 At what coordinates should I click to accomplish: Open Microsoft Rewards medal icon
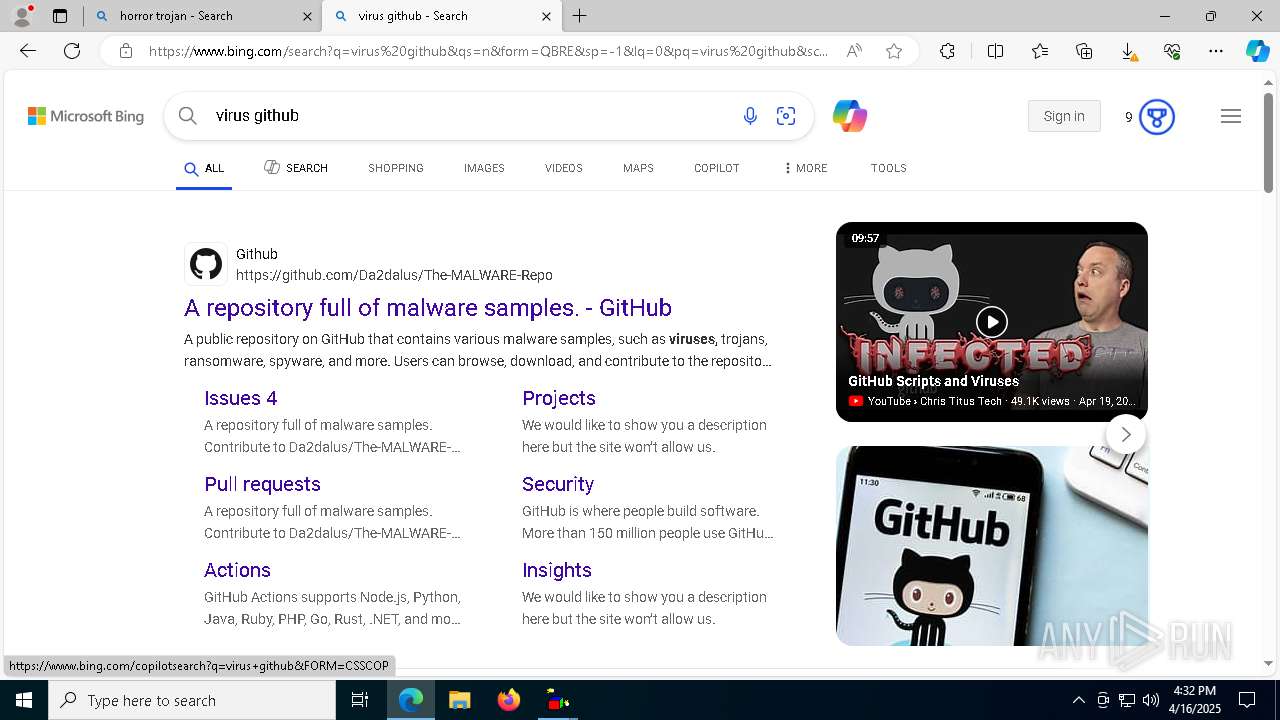1157,117
